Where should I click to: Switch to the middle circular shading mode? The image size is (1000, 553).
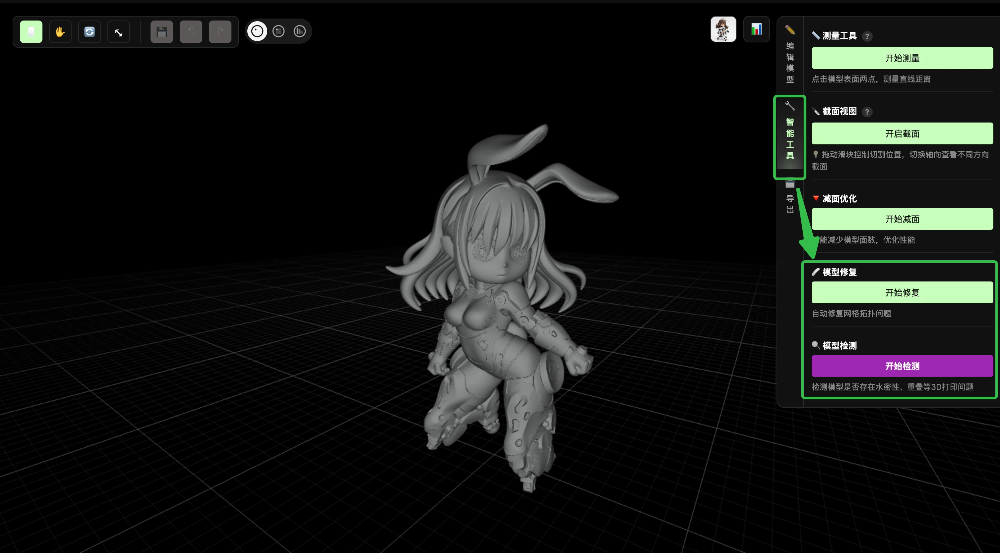[279, 31]
